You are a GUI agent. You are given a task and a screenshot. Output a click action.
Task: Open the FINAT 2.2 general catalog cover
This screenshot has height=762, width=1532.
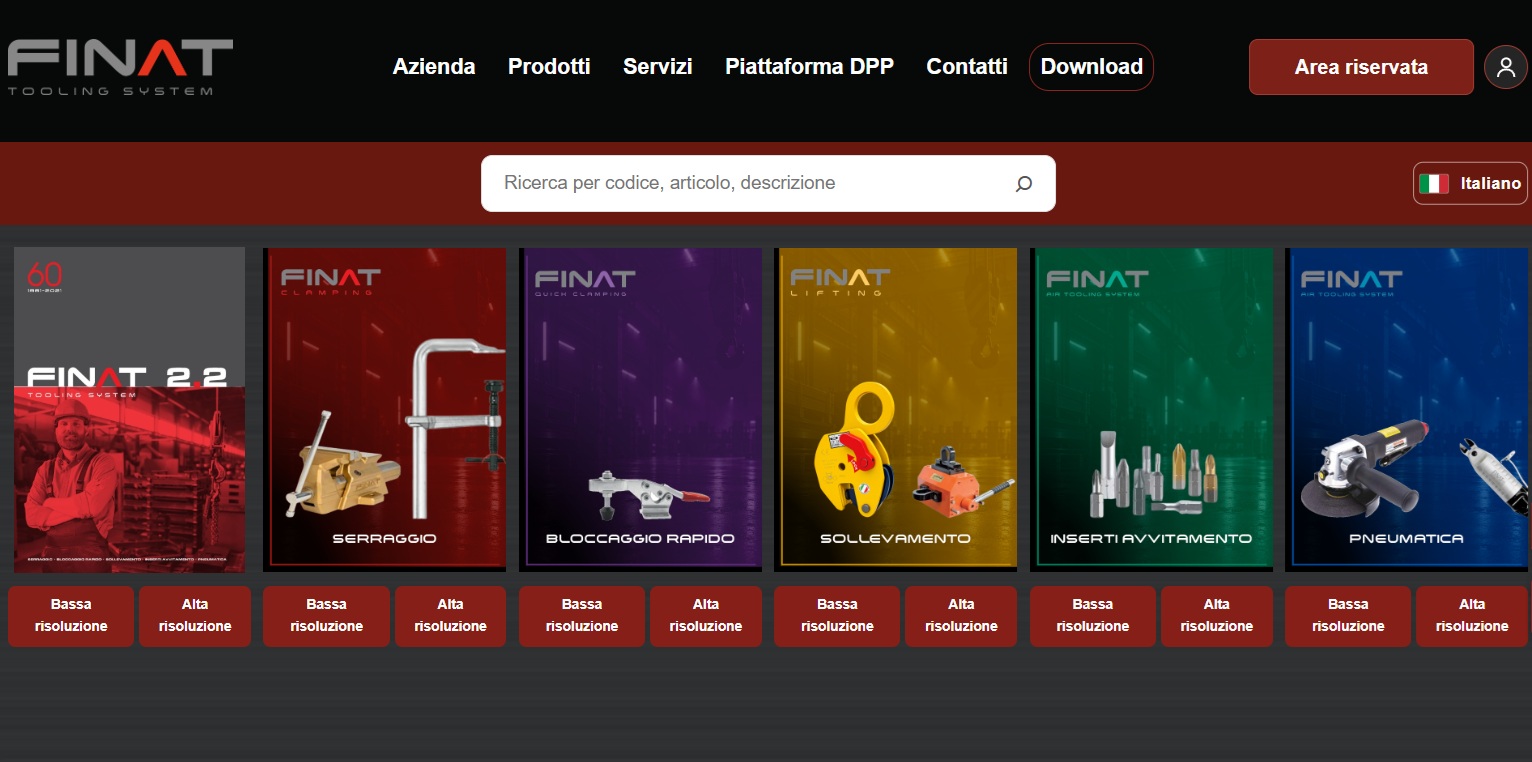[x=130, y=410]
